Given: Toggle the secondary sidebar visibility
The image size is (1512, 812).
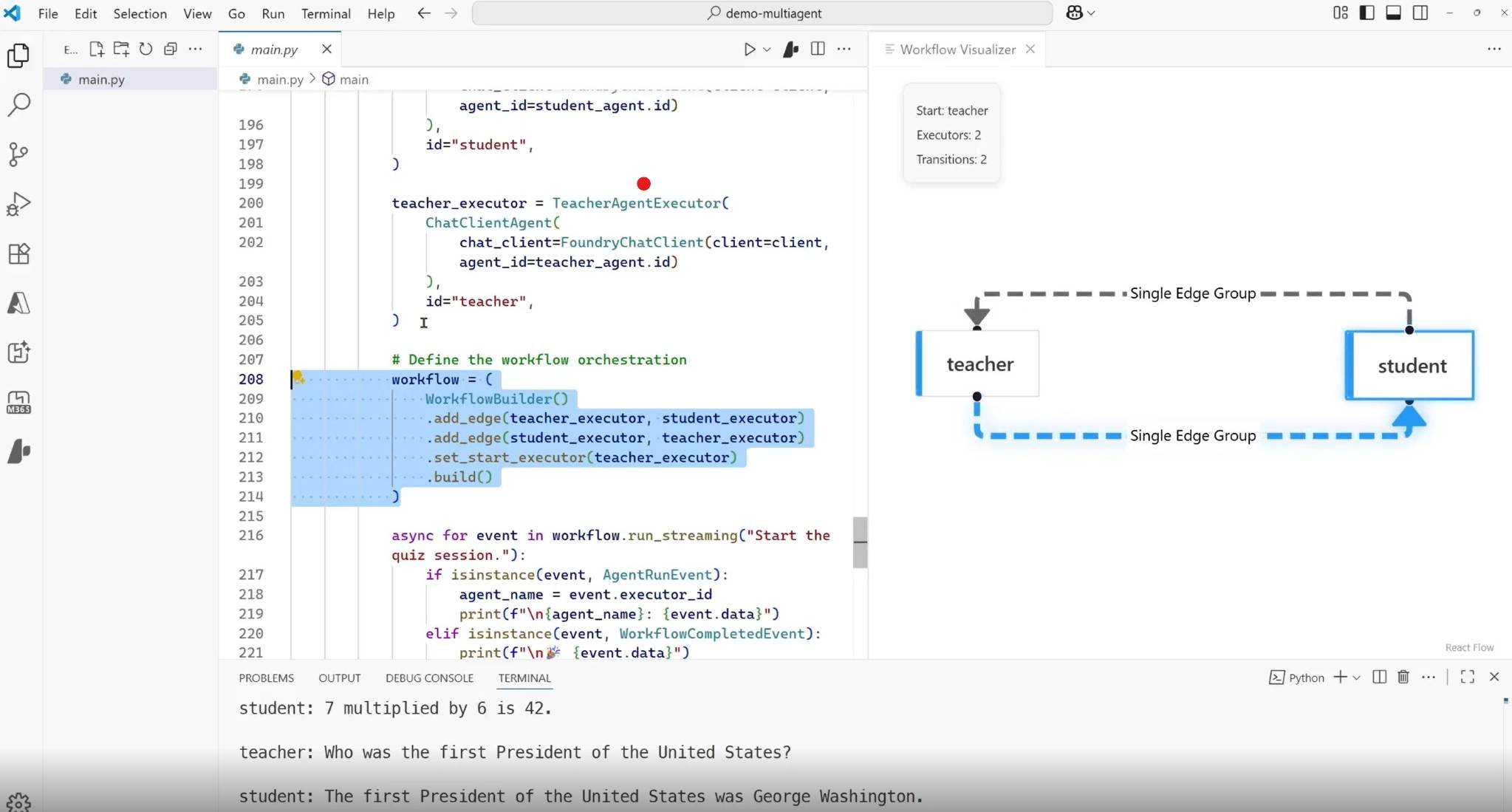Looking at the screenshot, I should tap(1420, 13).
